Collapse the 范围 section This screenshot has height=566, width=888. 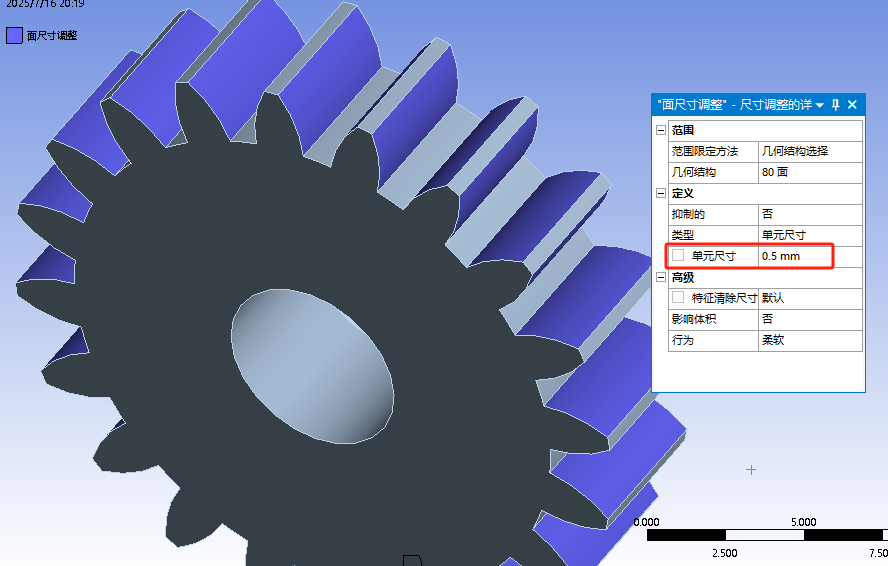[x=660, y=131]
